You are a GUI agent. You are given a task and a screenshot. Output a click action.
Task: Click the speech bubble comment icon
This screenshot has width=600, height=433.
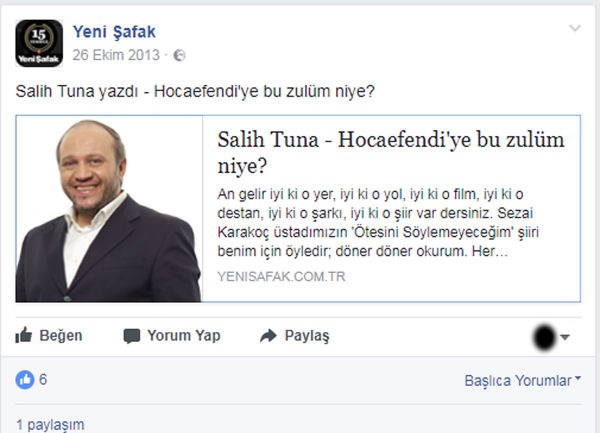pyautogui.click(x=132, y=336)
